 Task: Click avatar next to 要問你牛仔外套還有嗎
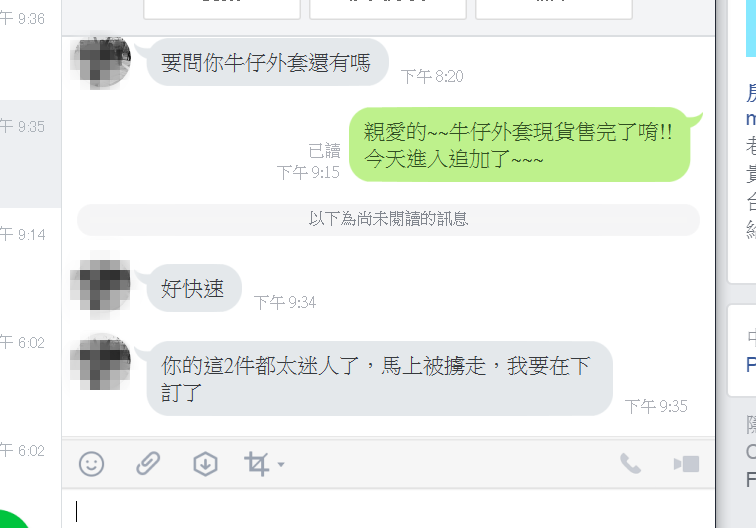pos(101,61)
